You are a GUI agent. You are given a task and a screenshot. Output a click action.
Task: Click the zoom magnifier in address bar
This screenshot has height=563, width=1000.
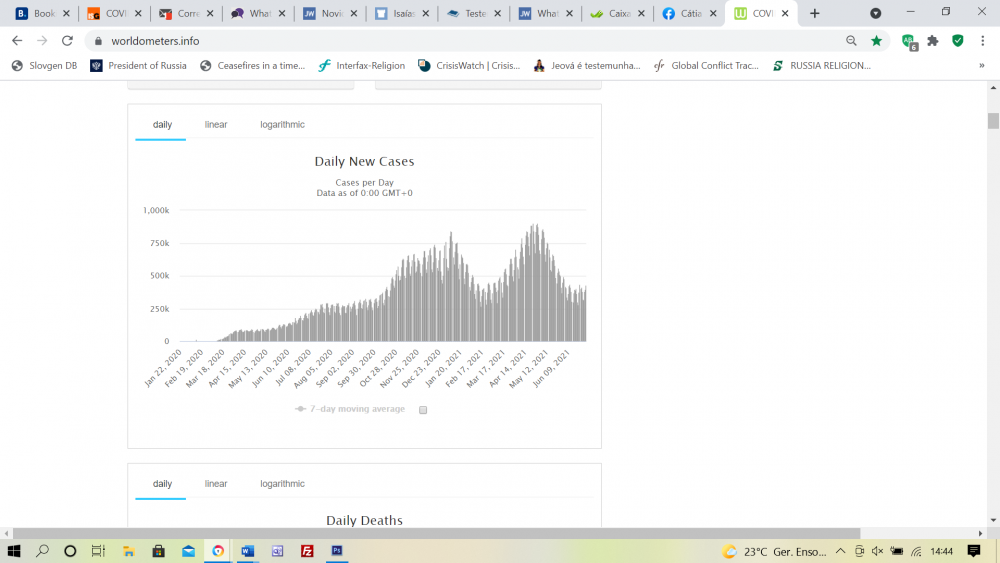click(x=851, y=41)
